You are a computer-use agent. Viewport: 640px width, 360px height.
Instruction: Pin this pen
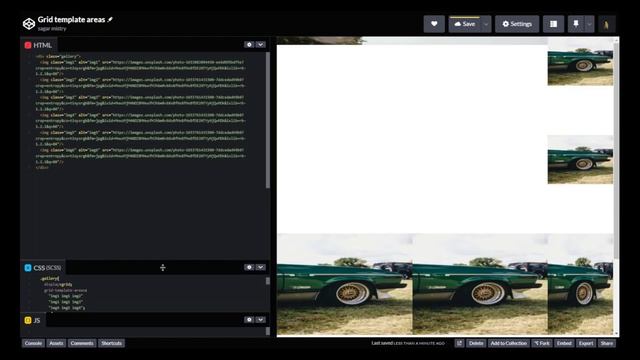click(576, 24)
